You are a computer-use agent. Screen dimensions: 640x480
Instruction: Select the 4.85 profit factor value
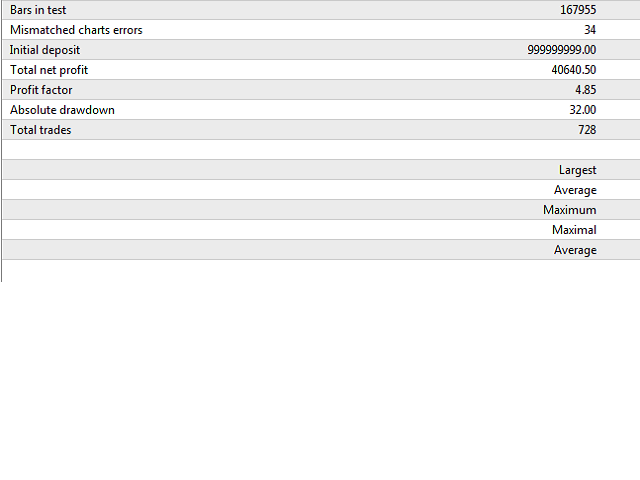pyautogui.click(x=585, y=90)
